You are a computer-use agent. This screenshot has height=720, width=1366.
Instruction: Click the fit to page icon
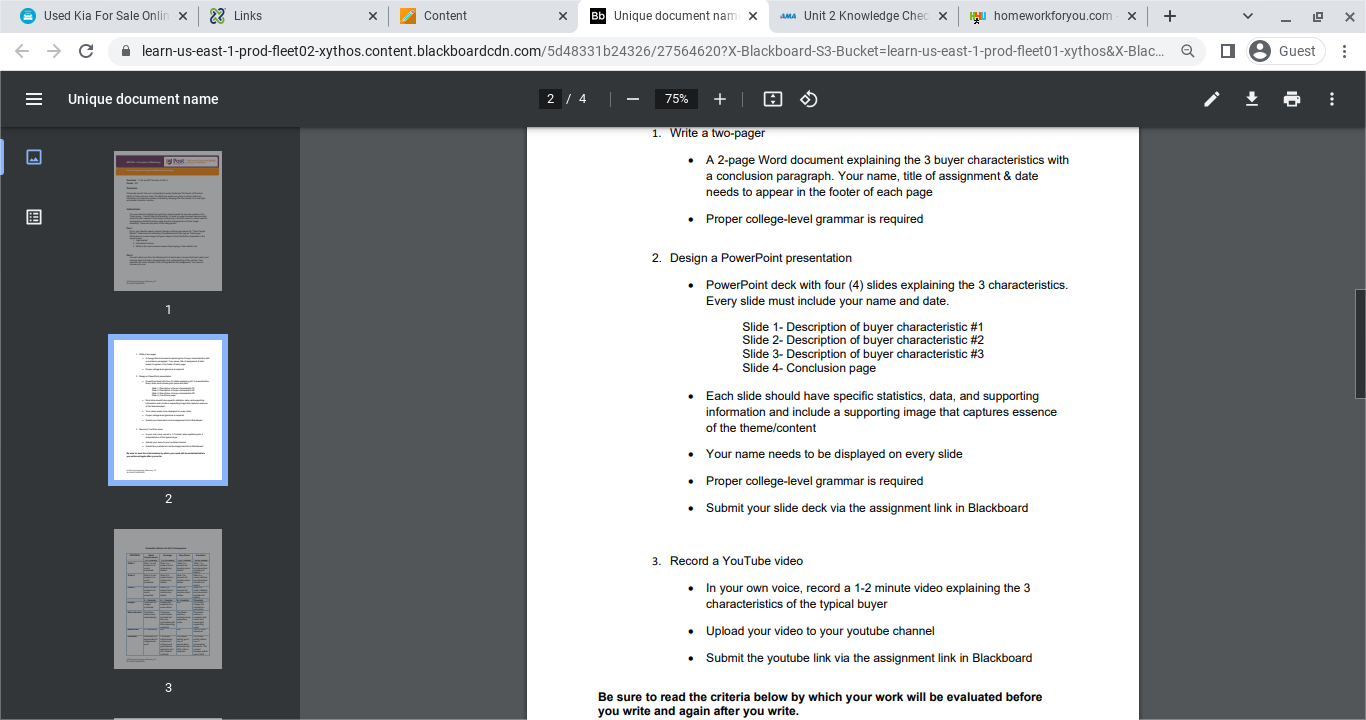point(772,99)
